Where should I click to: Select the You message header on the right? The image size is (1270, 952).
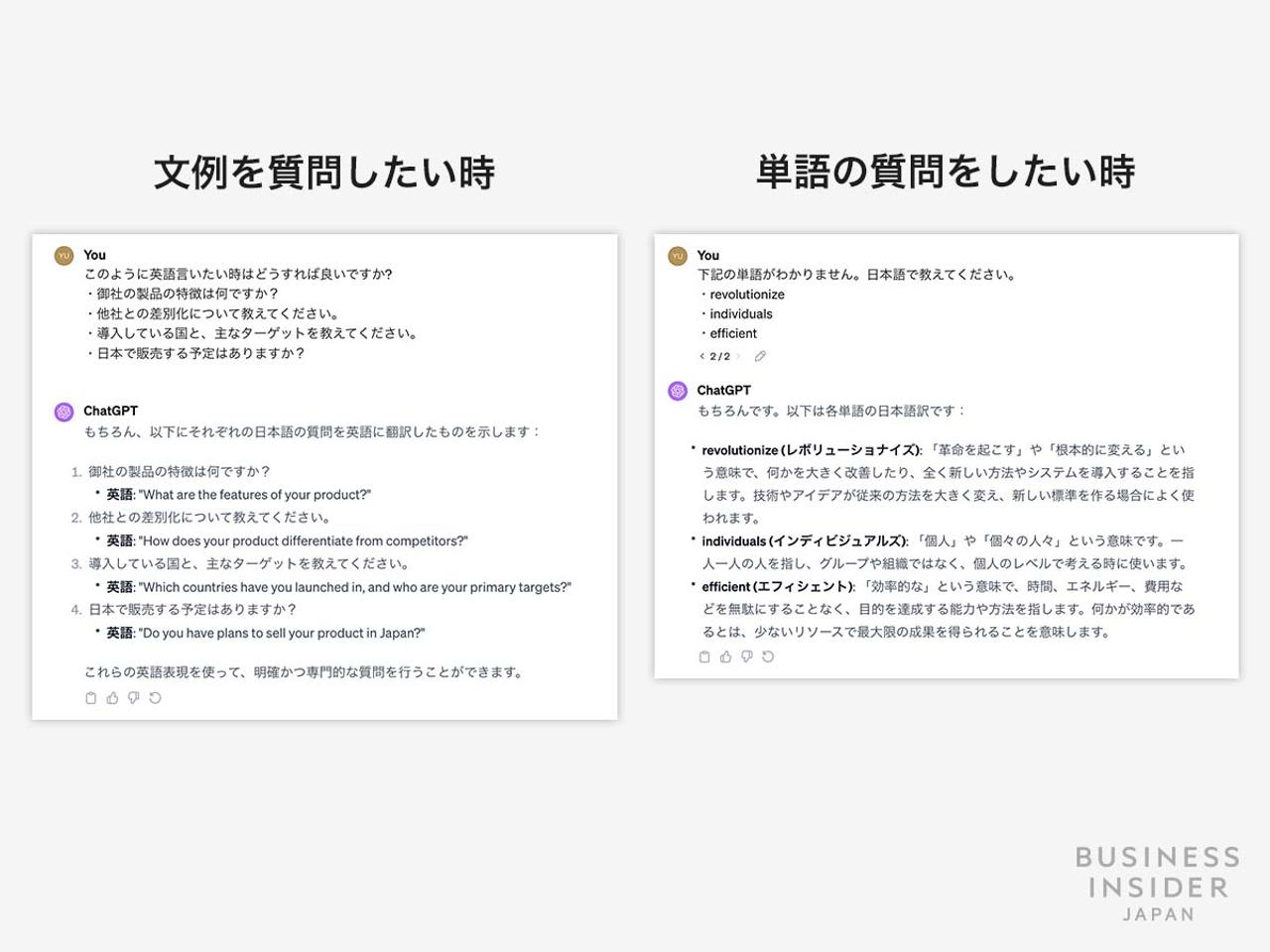(708, 255)
